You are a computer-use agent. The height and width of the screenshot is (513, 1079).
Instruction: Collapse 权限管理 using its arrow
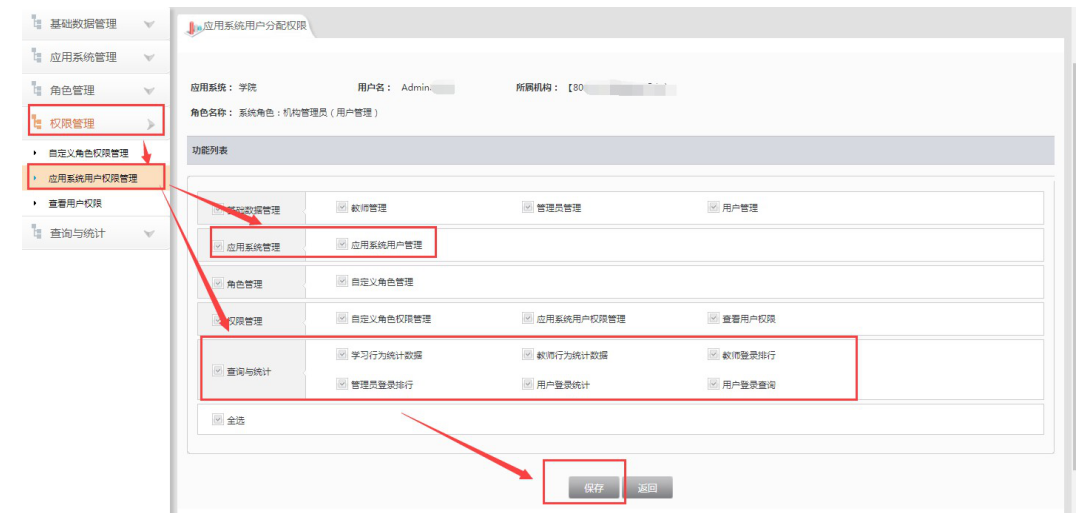coord(151,124)
